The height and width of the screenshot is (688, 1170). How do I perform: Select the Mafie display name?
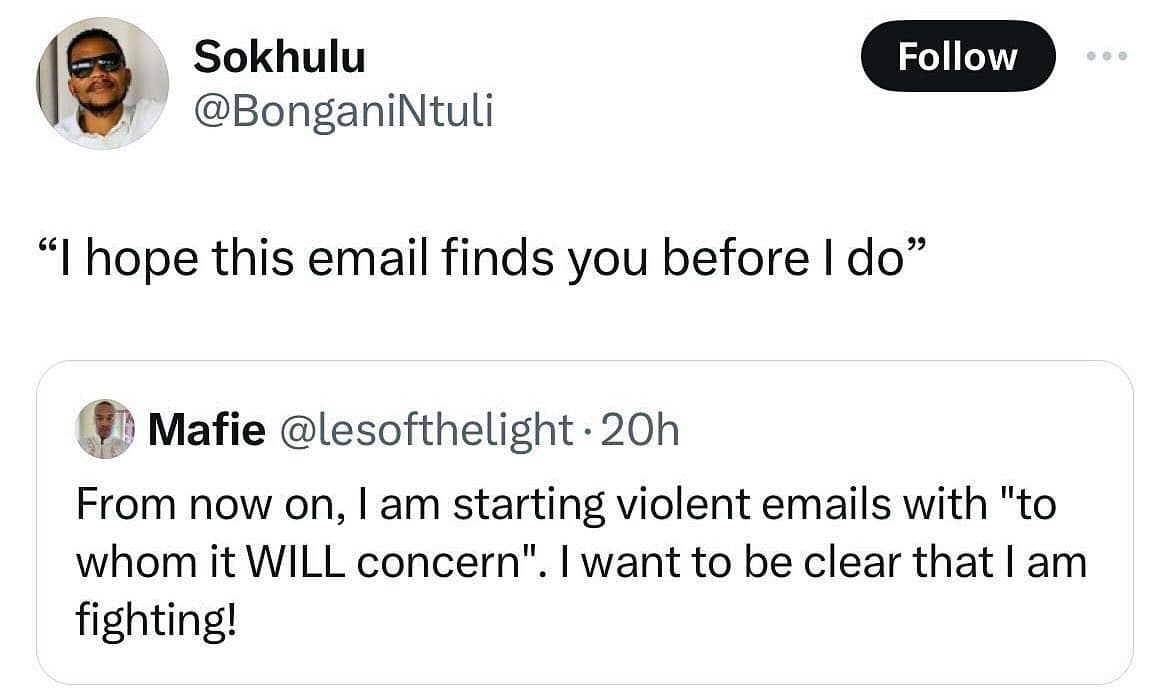207,430
